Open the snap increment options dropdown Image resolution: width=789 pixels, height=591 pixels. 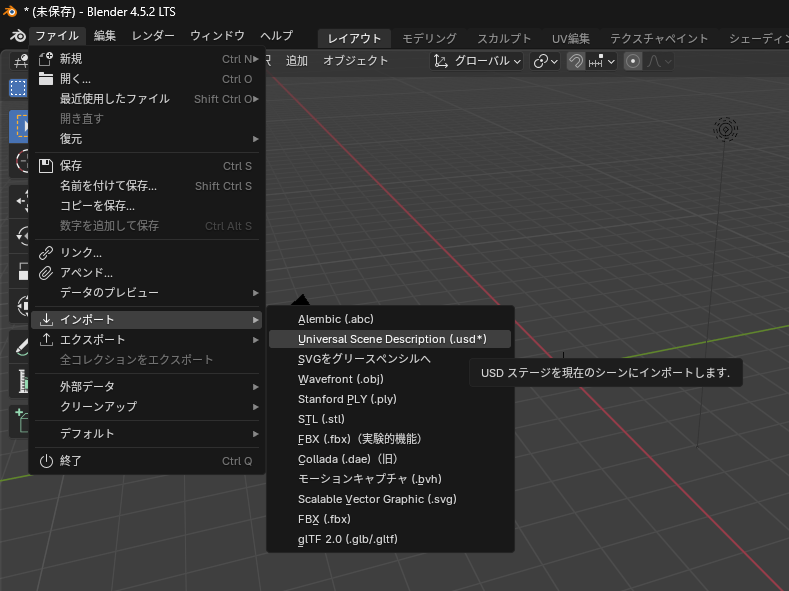tap(601, 61)
